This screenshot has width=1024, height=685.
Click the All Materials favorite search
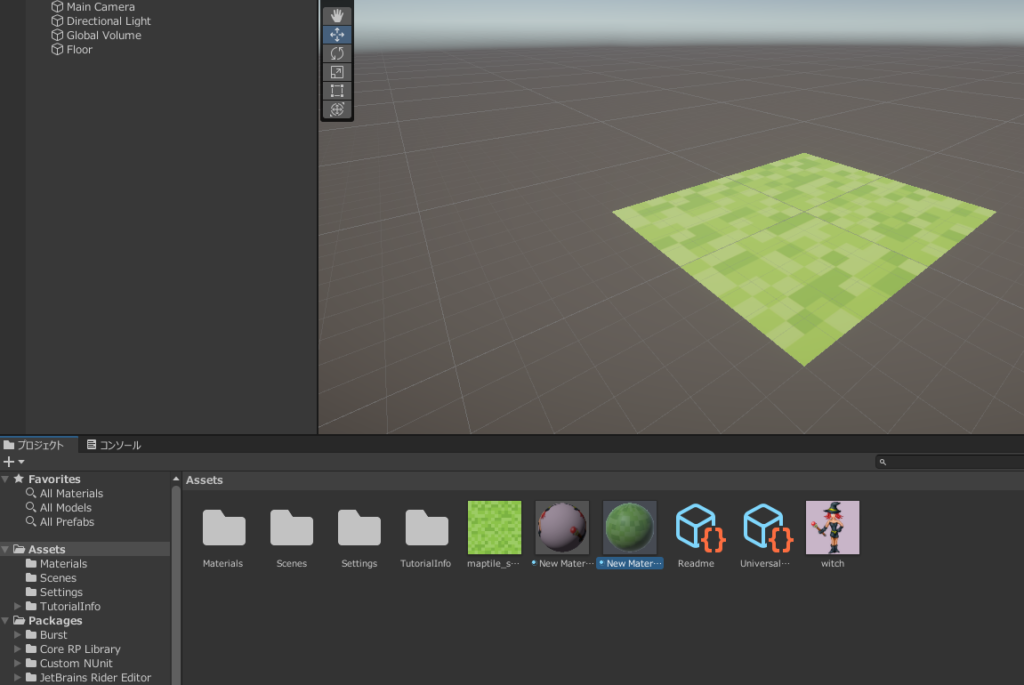(x=71, y=494)
